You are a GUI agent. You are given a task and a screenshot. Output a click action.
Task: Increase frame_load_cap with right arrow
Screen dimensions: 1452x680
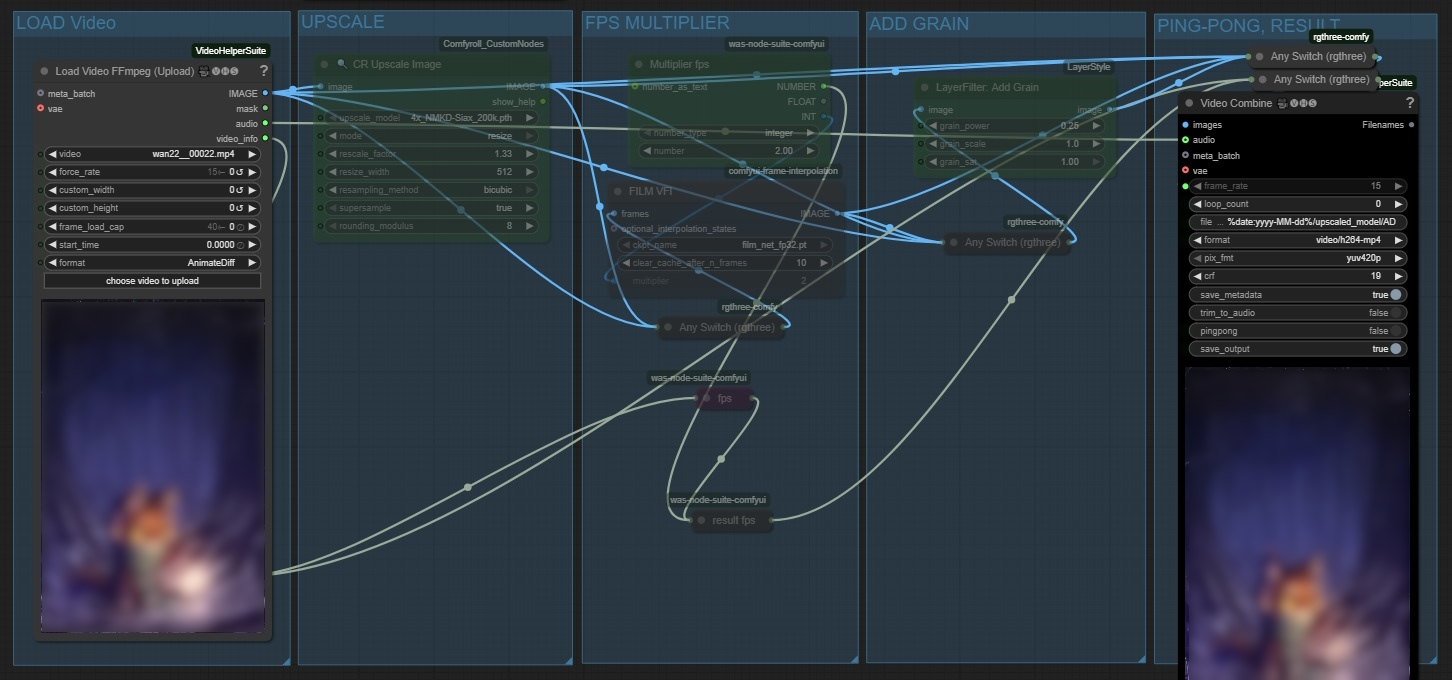252,226
